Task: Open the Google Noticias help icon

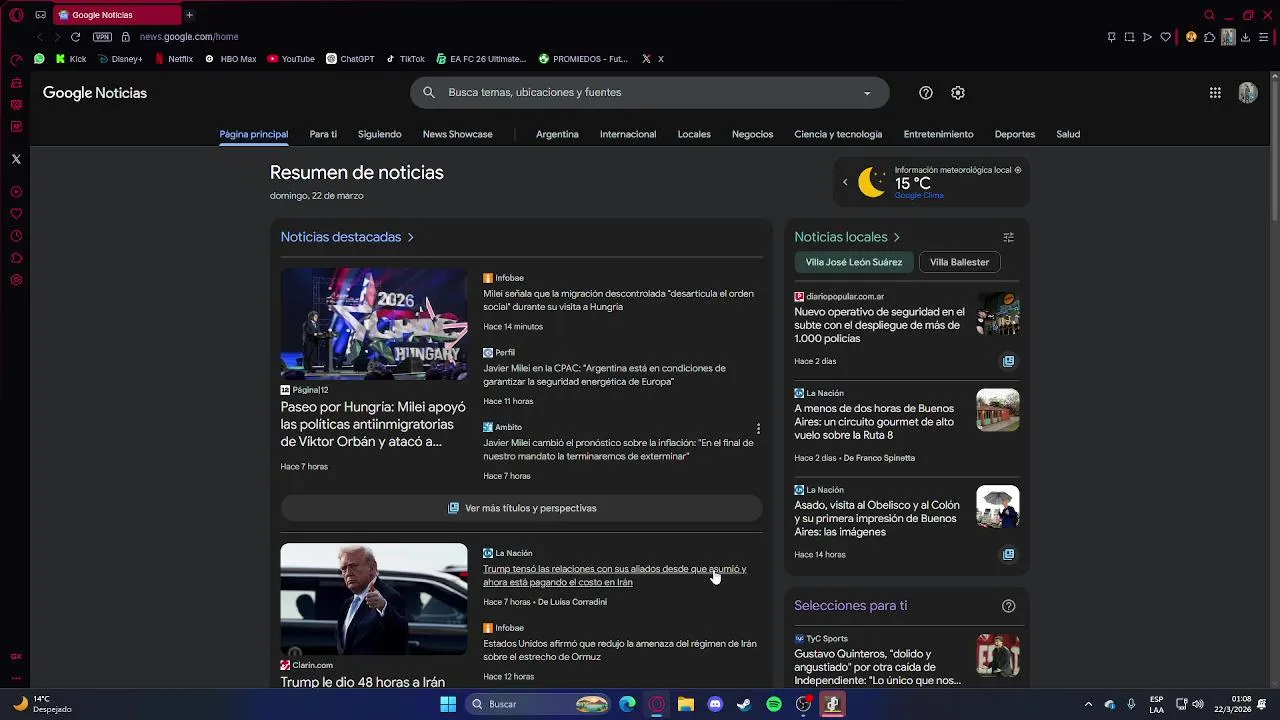Action: (926, 93)
